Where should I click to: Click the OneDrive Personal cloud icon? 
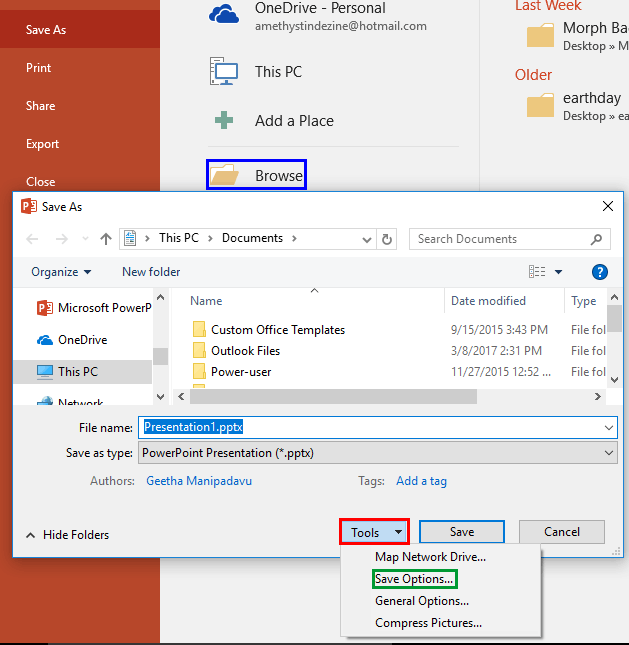pyautogui.click(x=223, y=14)
